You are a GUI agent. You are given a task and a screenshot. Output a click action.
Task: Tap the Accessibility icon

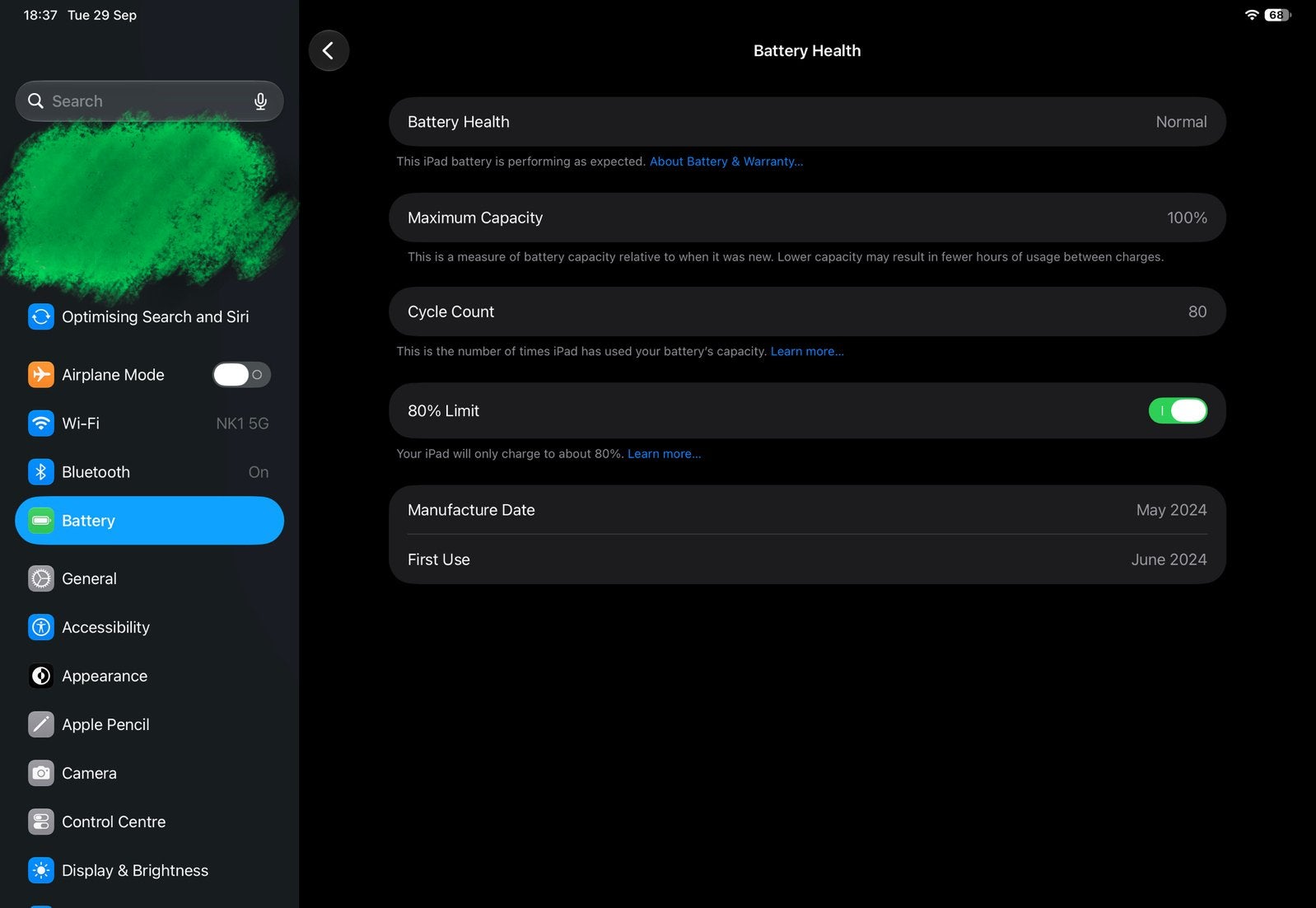41,627
